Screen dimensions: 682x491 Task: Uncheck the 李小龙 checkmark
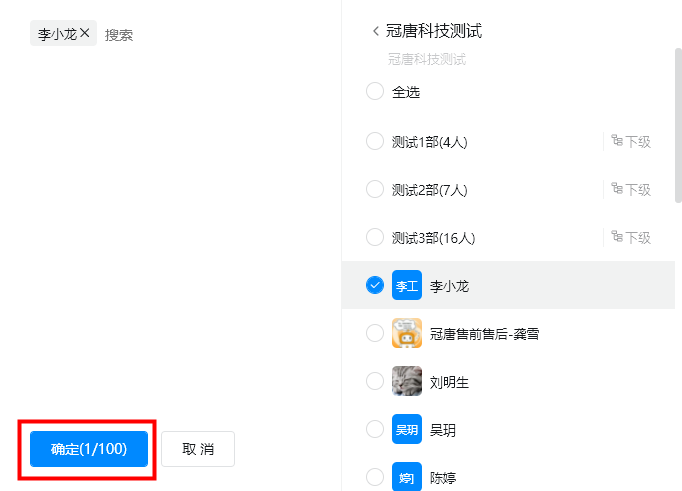[x=375, y=285]
